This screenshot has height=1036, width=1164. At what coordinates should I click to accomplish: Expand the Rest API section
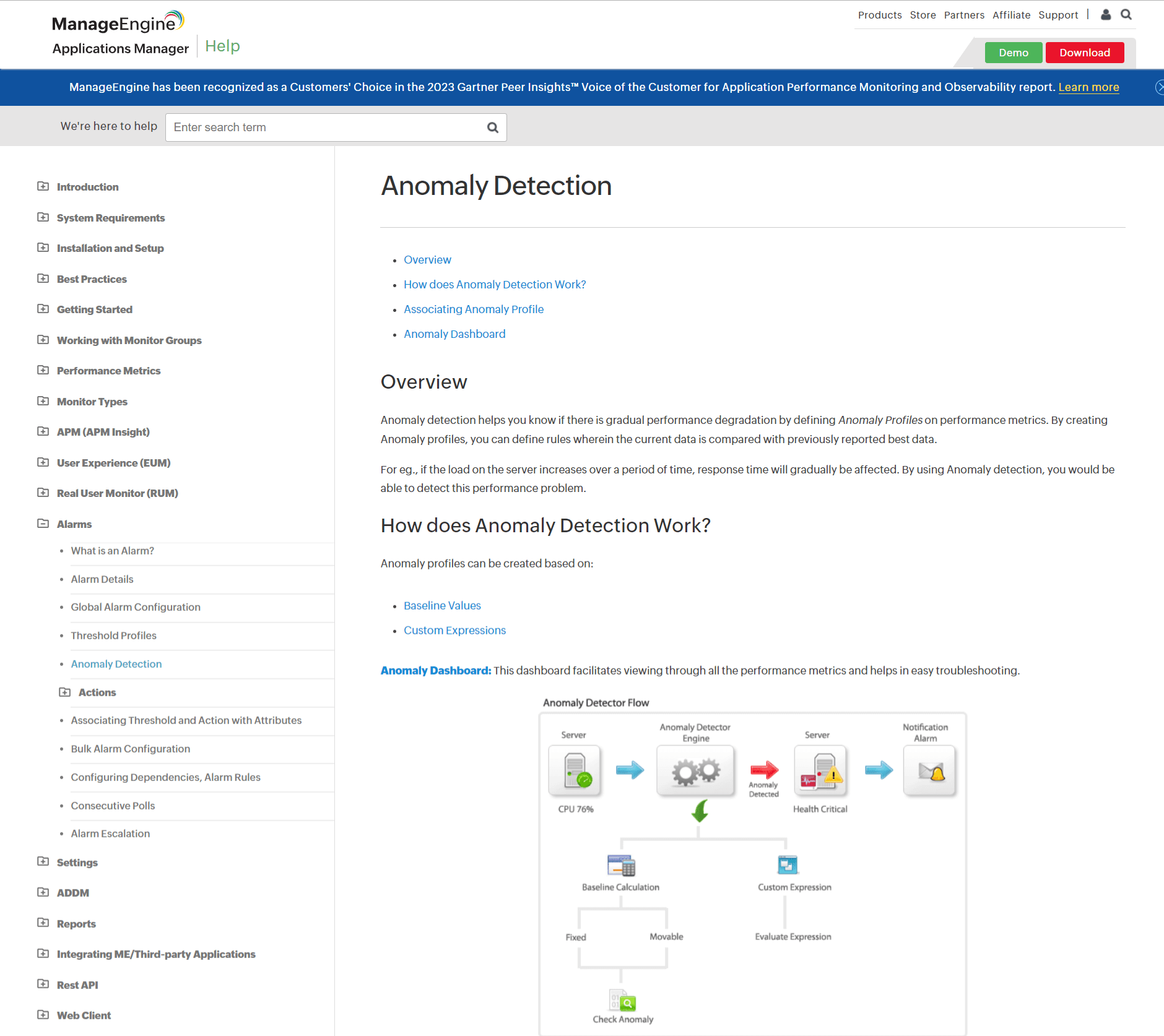(43, 984)
